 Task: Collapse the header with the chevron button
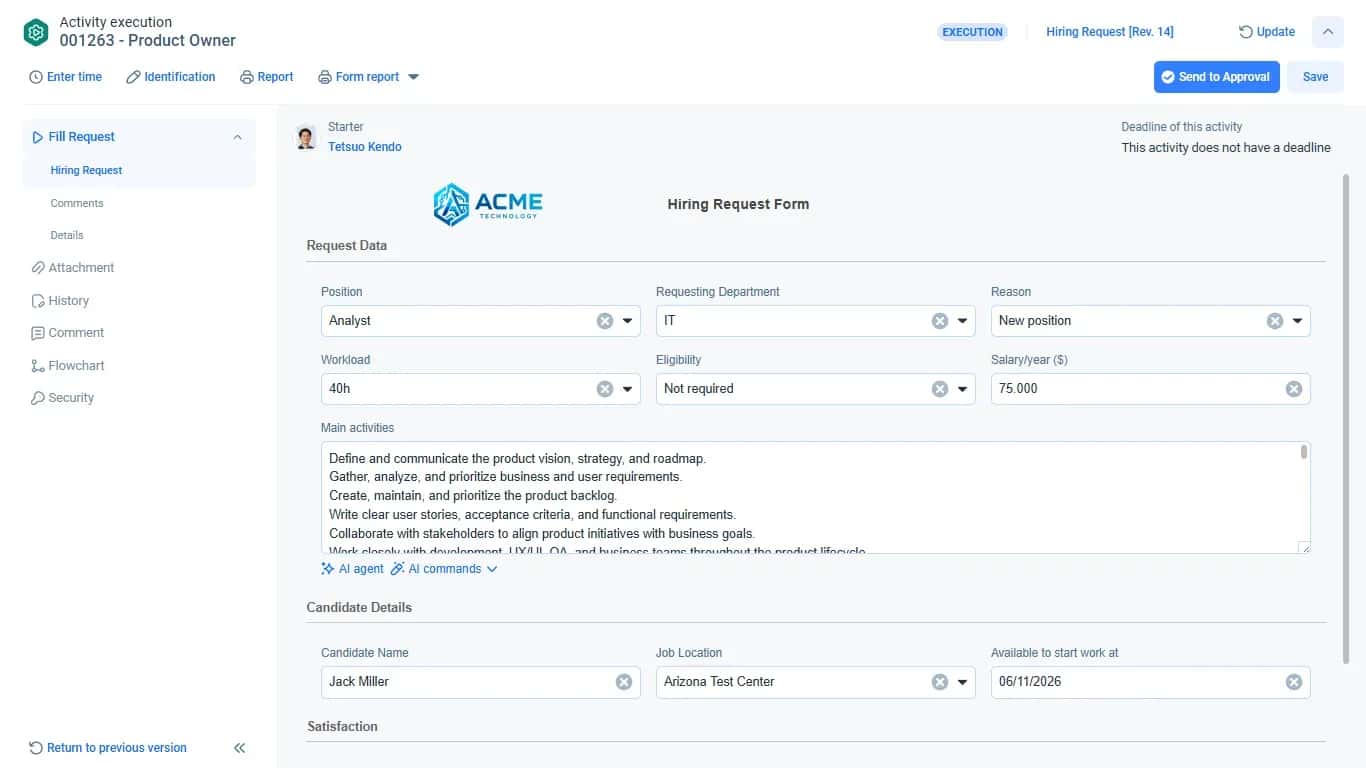(1327, 32)
